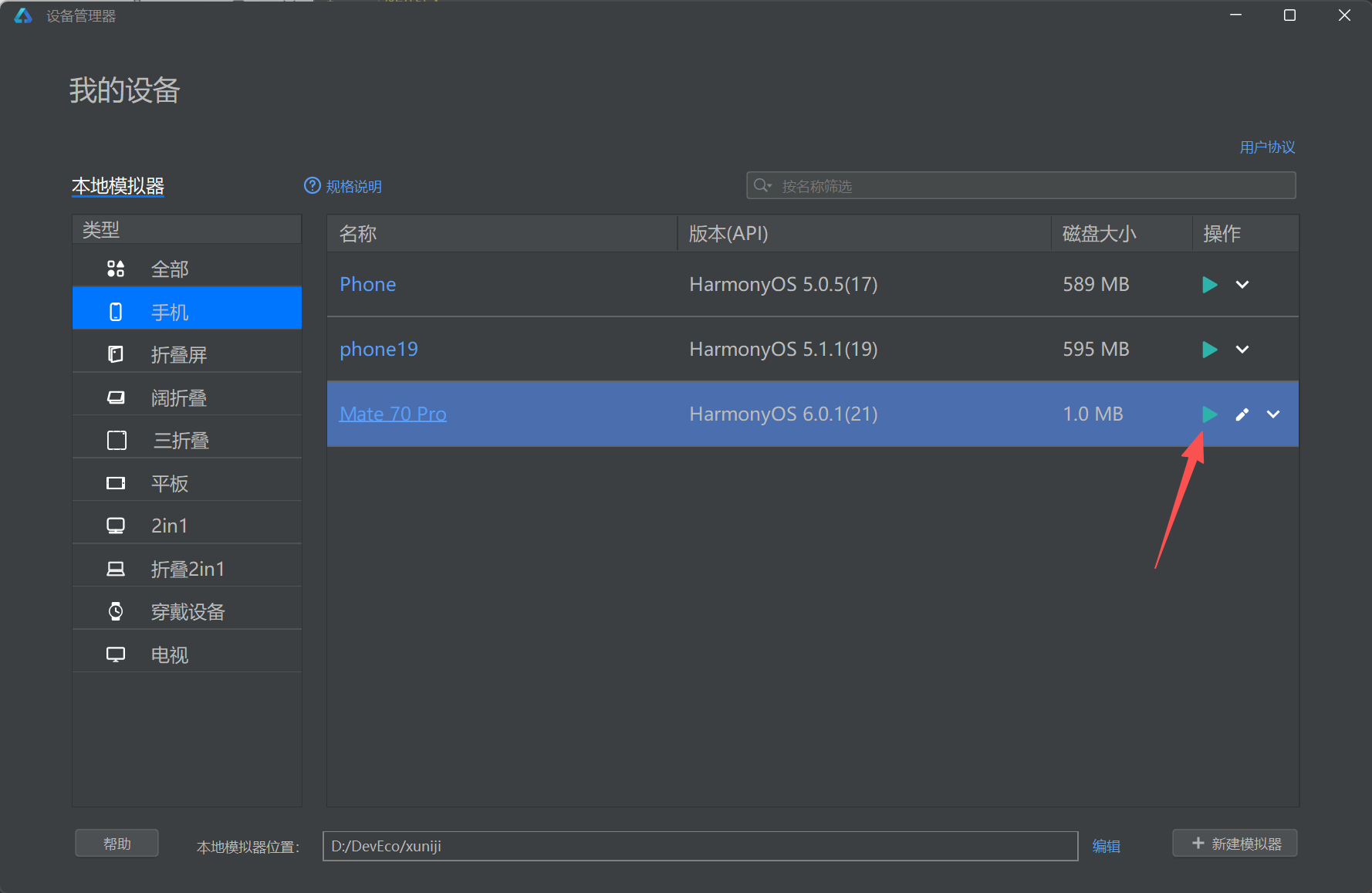Viewport: 1372px width, 893px height.
Task: Click the laptop icon next to 折叠2in1
Action: (x=116, y=569)
